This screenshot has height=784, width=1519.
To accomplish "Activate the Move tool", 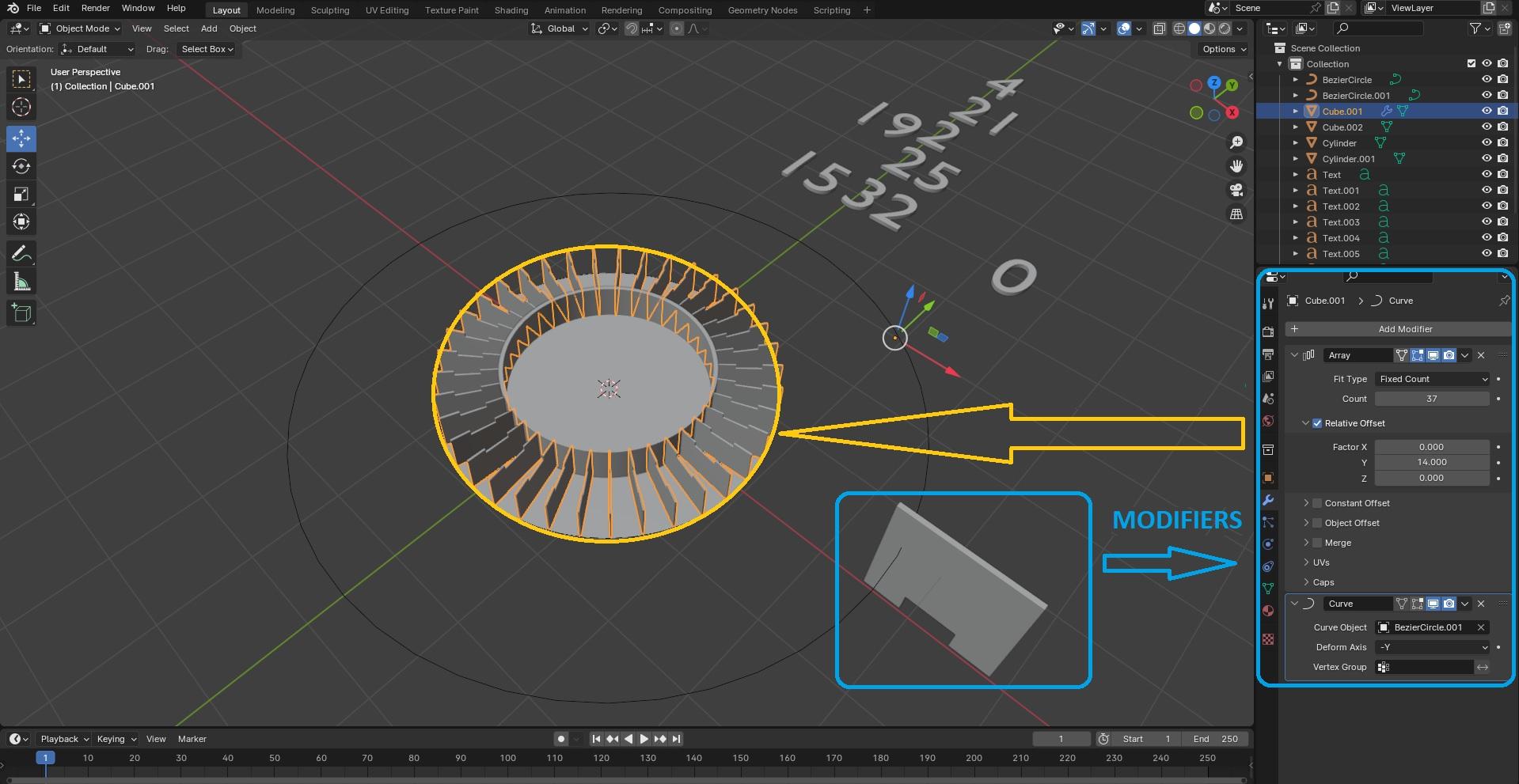I will pyautogui.click(x=21, y=138).
